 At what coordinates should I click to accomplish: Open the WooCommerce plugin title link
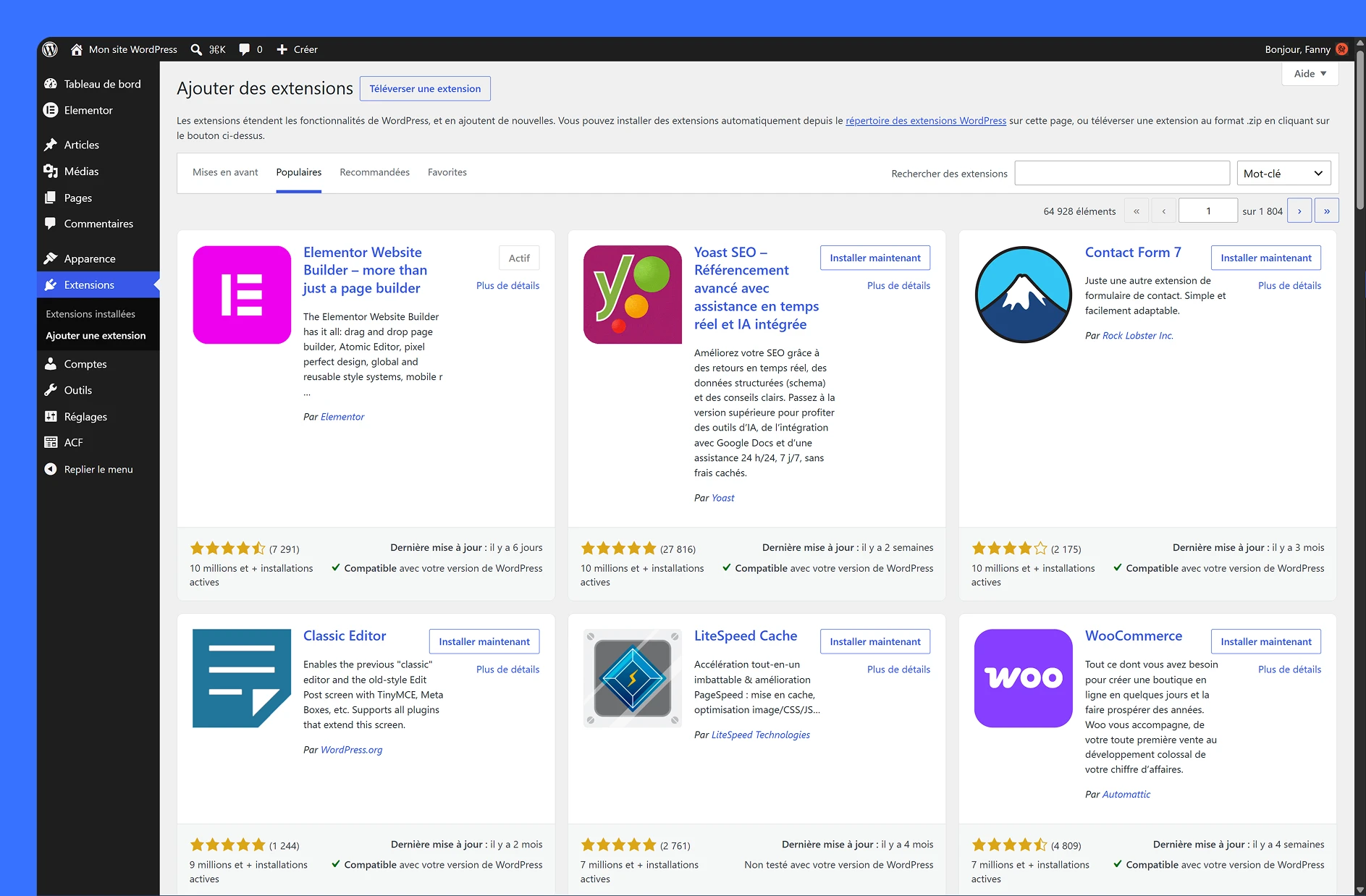tap(1134, 635)
